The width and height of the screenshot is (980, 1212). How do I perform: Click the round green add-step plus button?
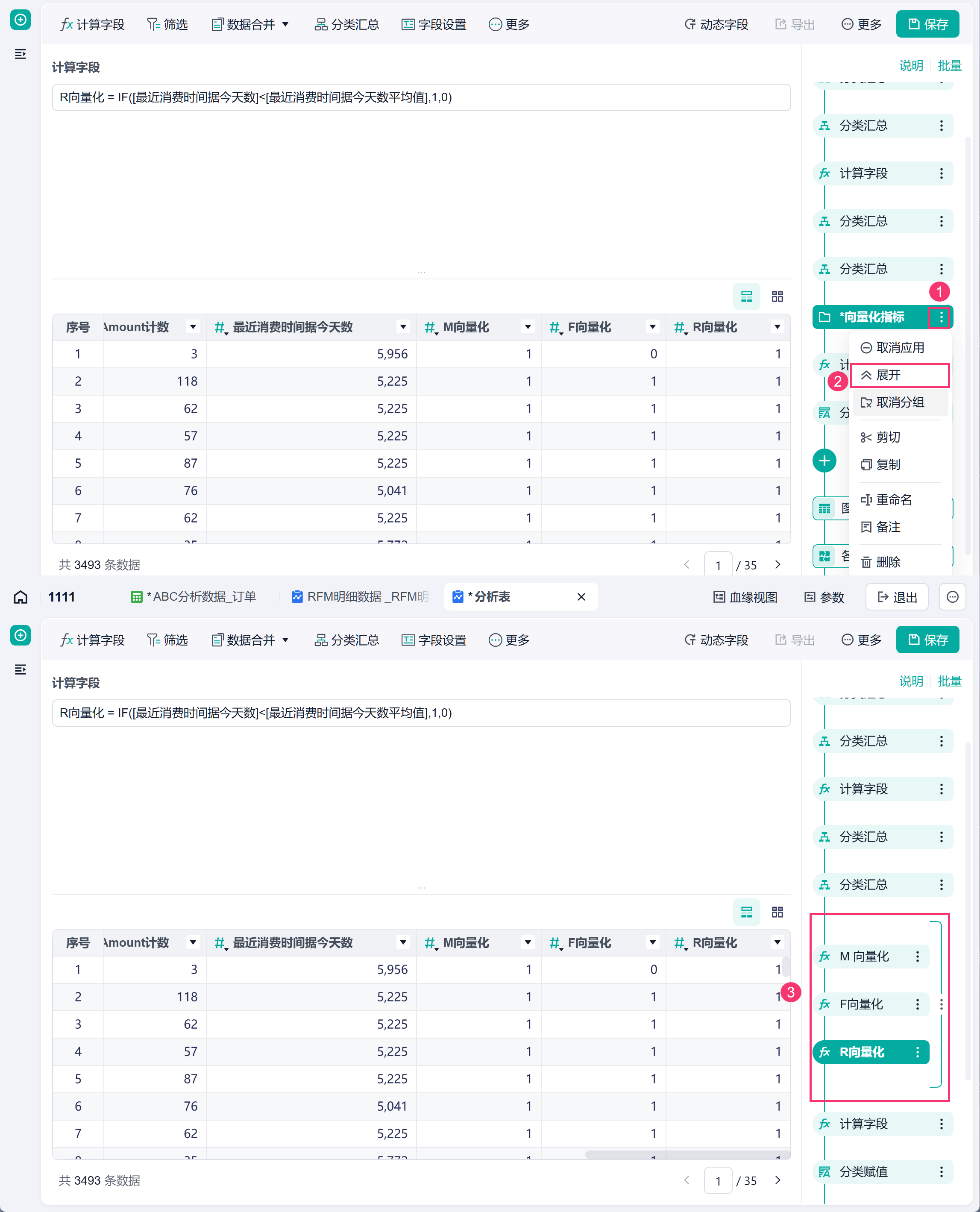click(824, 461)
